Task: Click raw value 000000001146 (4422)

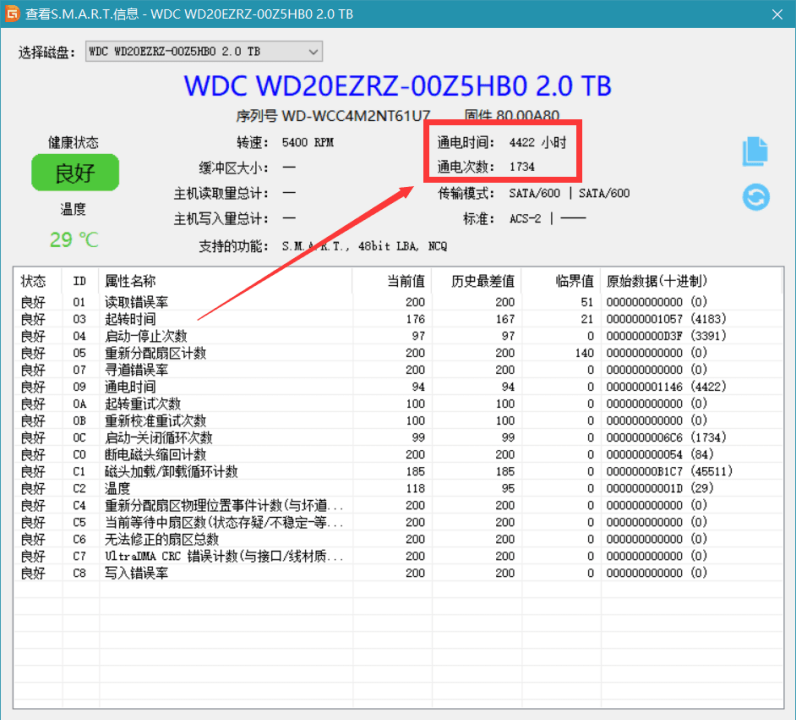Action: pyautogui.click(x=666, y=386)
